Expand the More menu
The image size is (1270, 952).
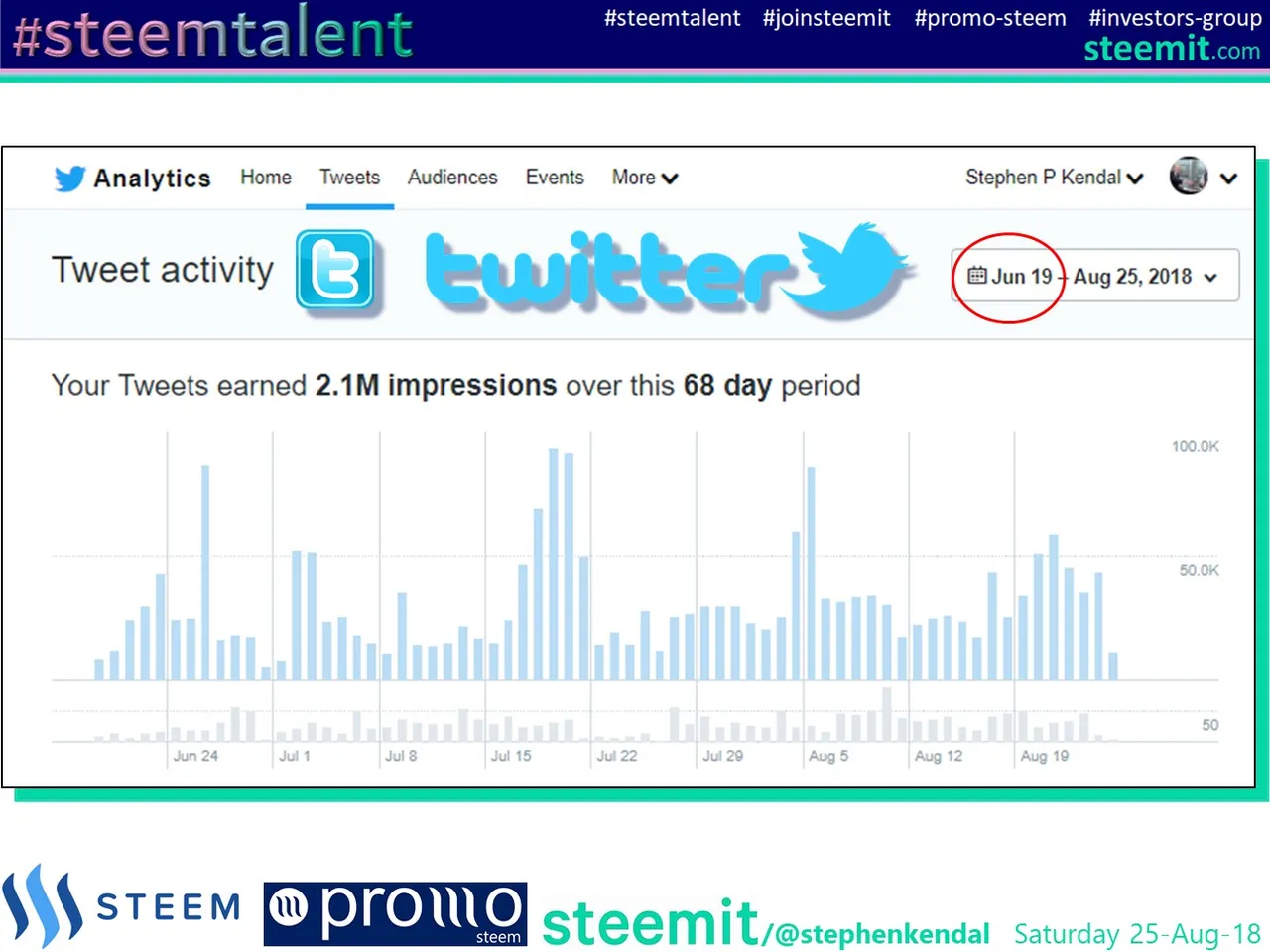point(645,178)
